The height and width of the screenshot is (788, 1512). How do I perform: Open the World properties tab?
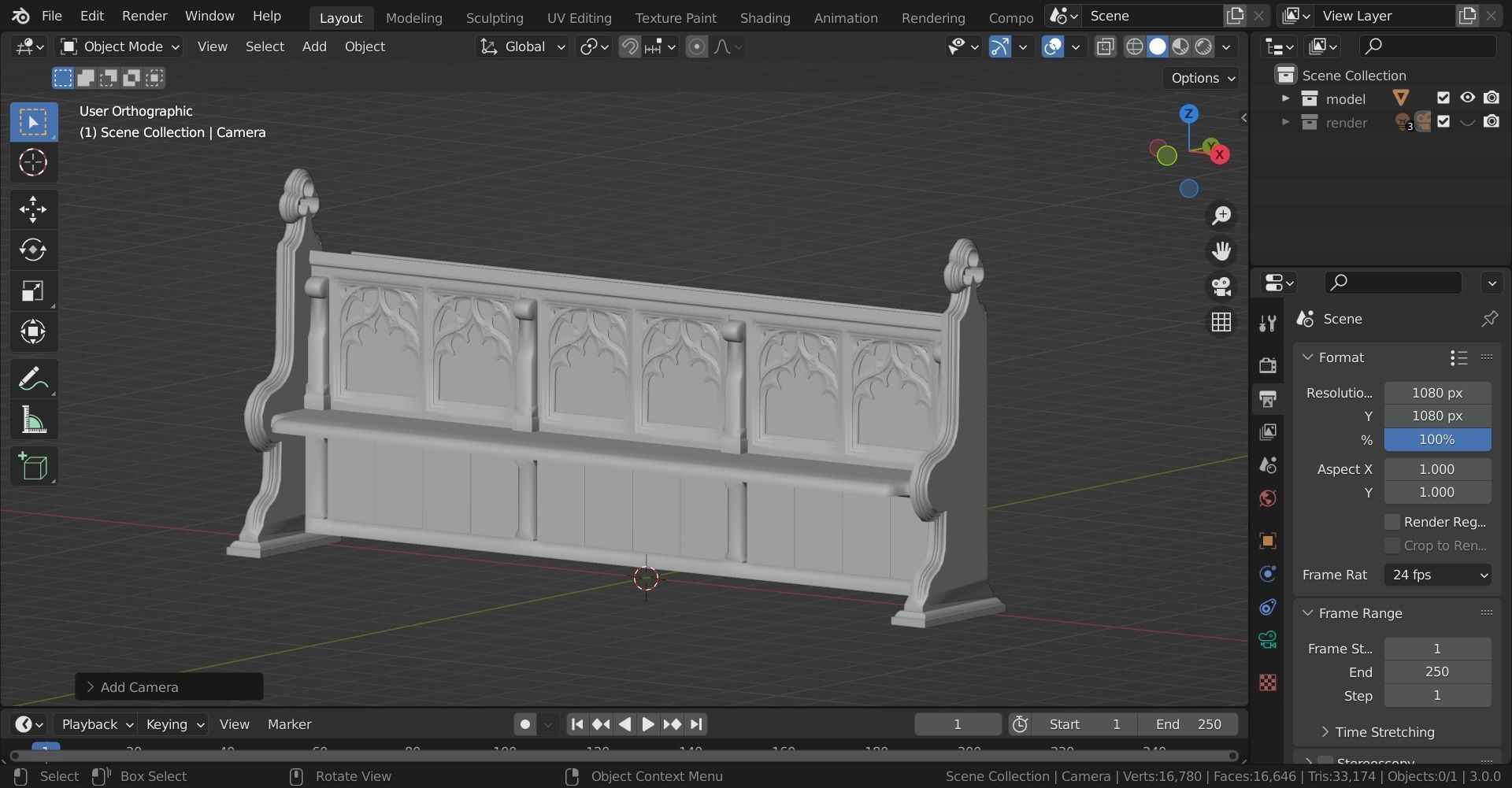coord(1268,498)
